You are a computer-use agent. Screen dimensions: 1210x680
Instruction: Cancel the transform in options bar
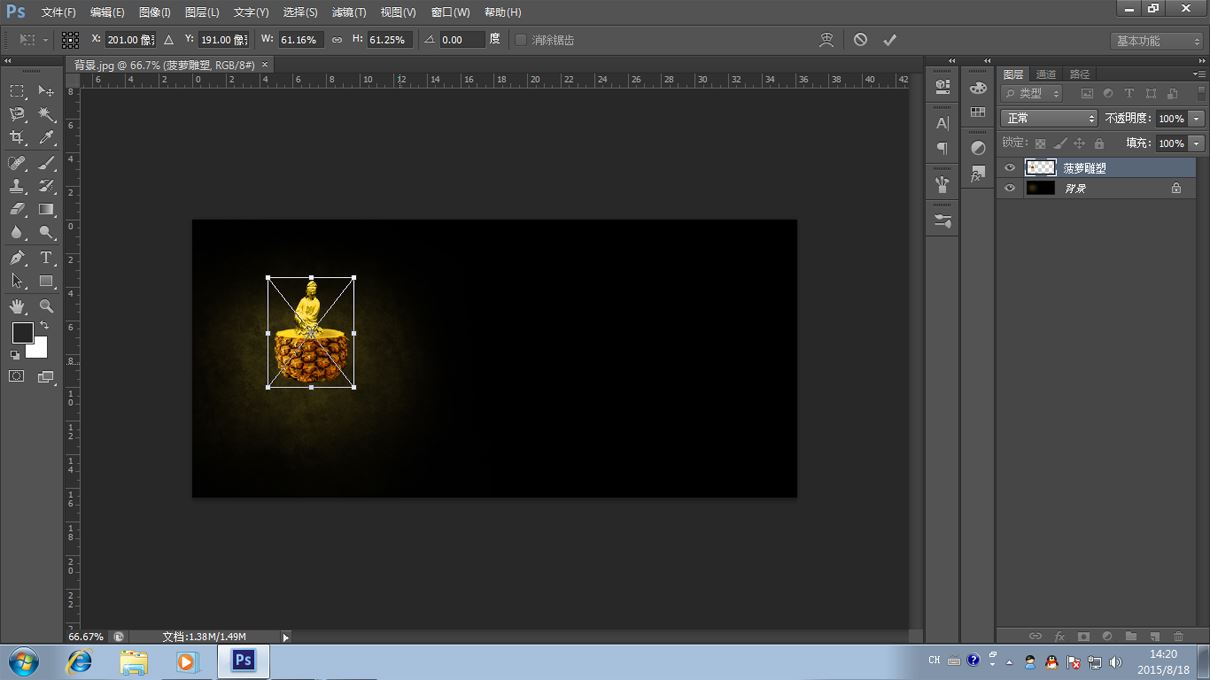pos(860,40)
